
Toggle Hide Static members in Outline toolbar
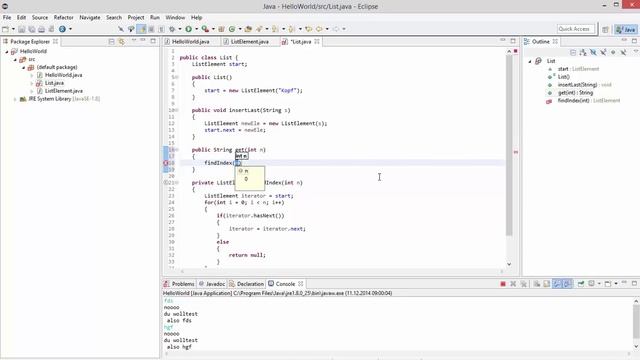[x=603, y=52]
